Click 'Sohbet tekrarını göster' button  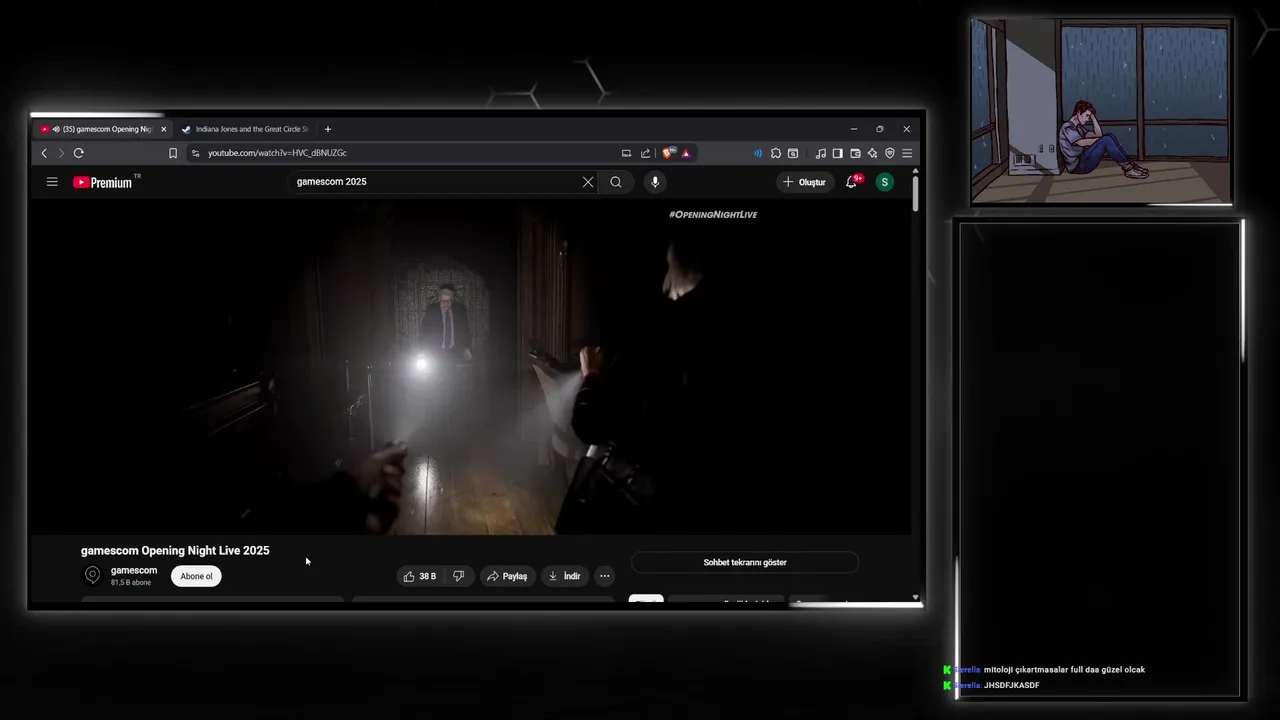(x=745, y=562)
